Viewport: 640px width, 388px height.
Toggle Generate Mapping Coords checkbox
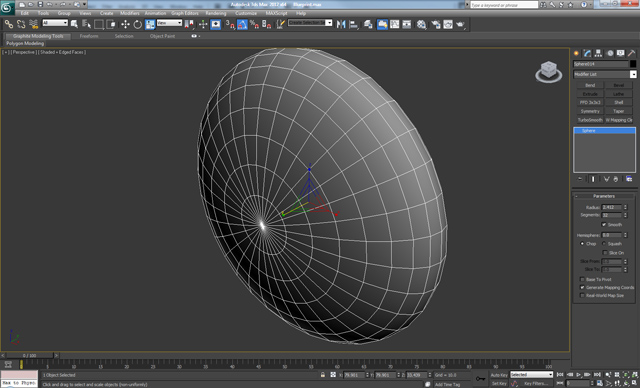582,287
